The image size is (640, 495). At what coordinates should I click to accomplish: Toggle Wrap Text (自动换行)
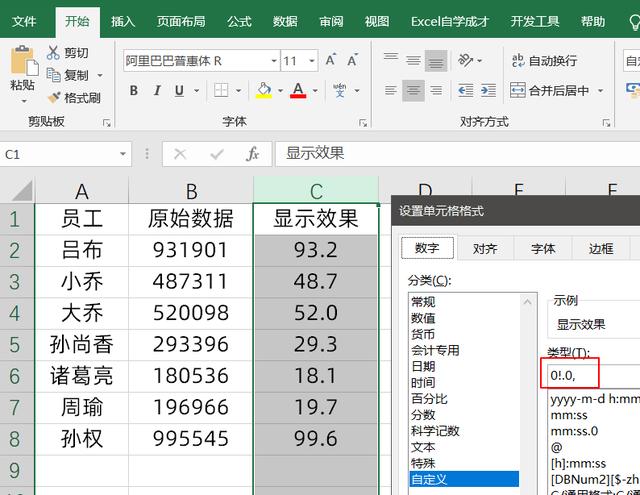544,61
